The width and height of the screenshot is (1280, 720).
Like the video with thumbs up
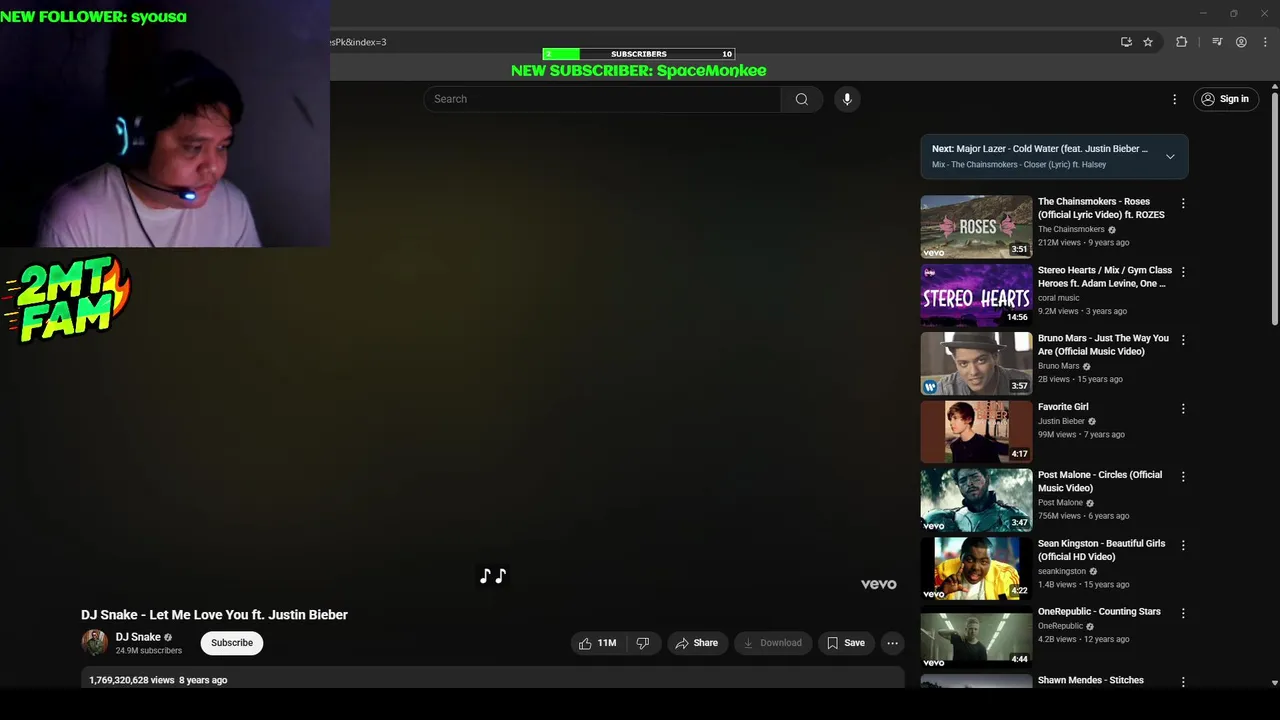point(597,643)
